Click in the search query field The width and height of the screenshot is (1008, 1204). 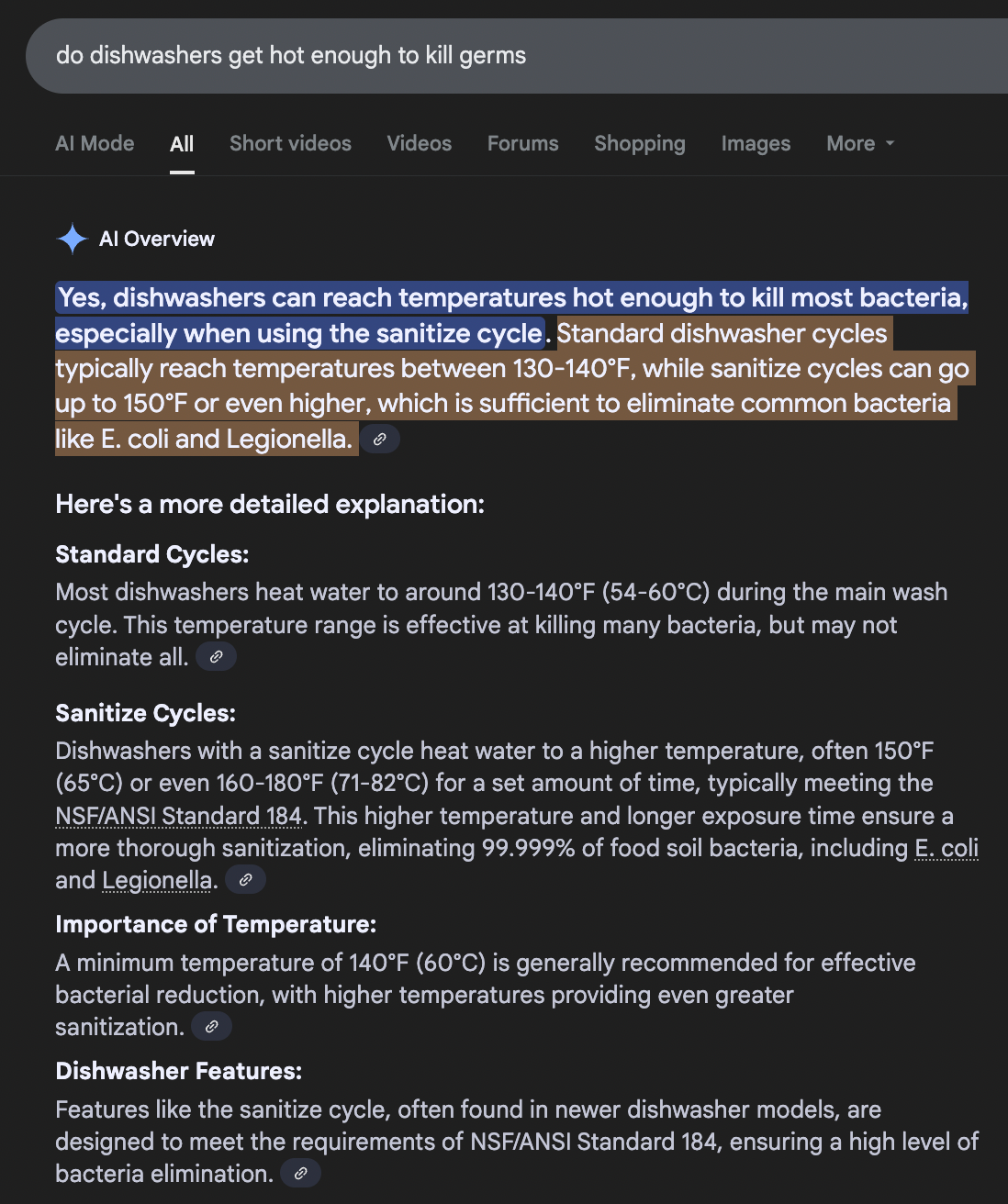459,56
